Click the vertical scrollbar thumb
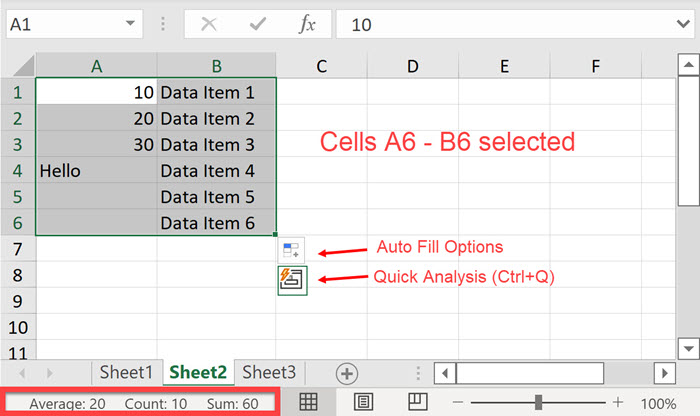This screenshot has width=700, height=416. (688, 141)
